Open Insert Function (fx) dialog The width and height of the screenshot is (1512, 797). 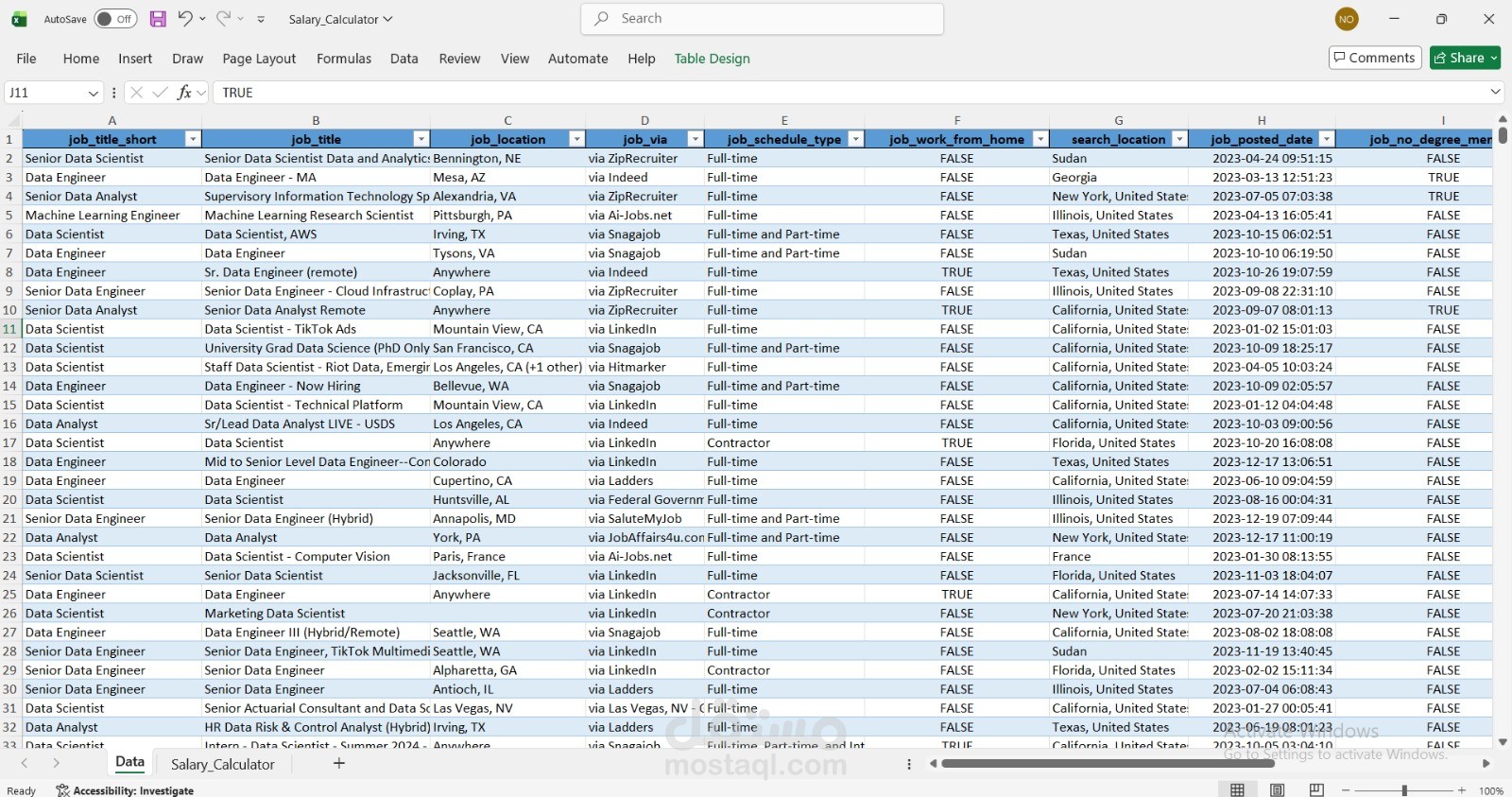tap(185, 93)
